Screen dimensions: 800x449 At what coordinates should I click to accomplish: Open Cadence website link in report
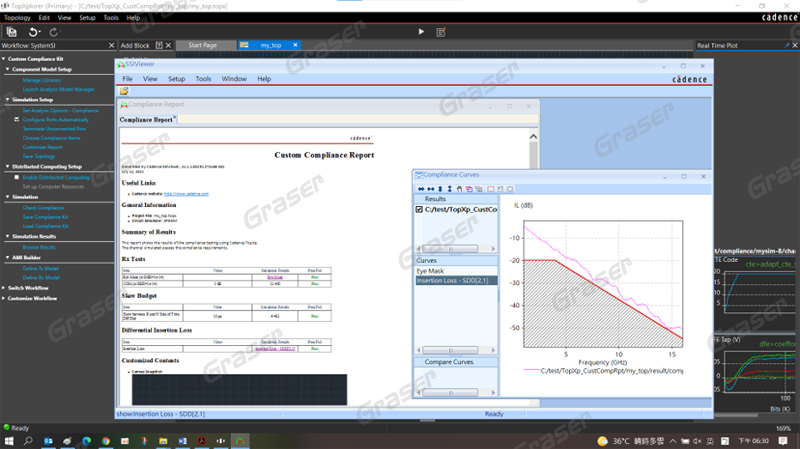tap(186, 194)
